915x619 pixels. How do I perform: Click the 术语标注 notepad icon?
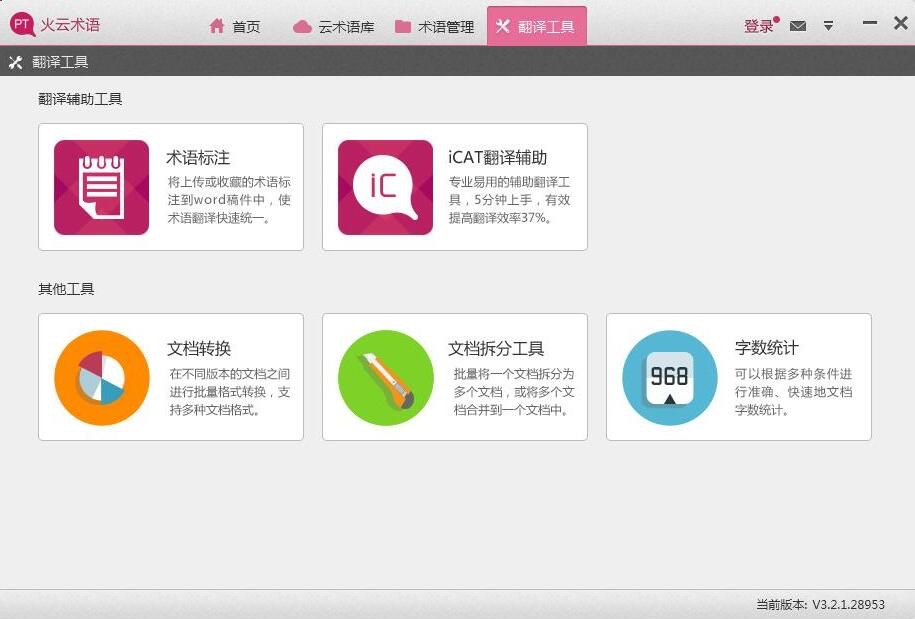click(x=101, y=187)
